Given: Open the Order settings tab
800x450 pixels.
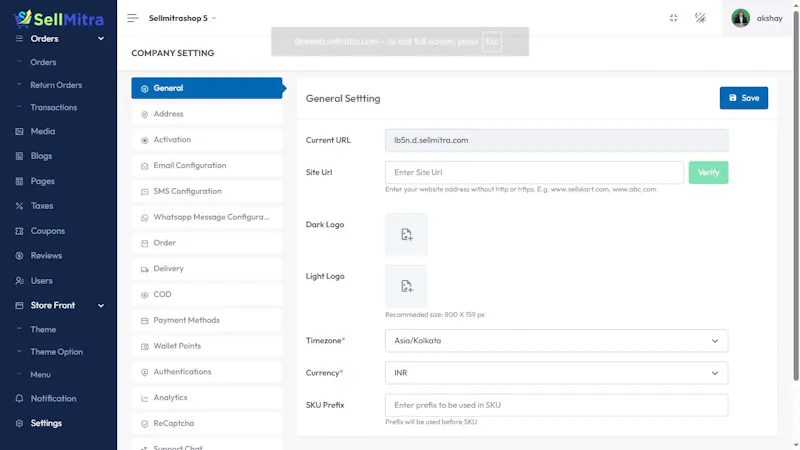Looking at the screenshot, I should click(207, 243).
